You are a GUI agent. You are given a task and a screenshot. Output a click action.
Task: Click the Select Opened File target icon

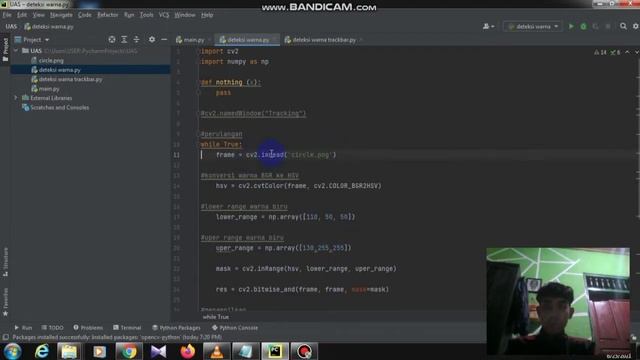[x=112, y=40]
